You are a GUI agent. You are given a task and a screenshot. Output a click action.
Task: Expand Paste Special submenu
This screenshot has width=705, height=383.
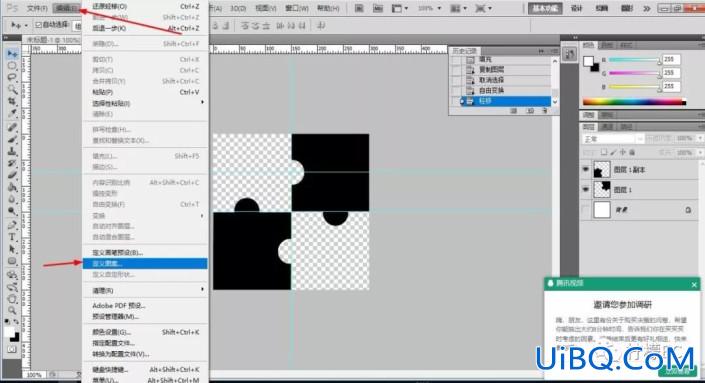(x=145, y=103)
